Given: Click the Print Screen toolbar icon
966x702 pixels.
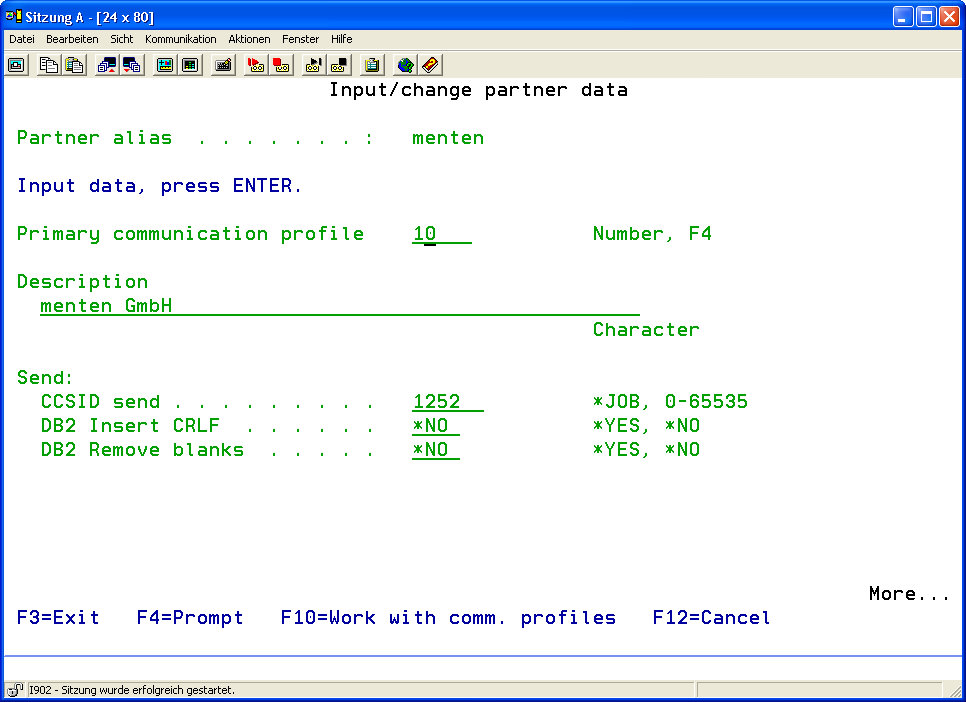Looking at the screenshot, I should point(17,65).
